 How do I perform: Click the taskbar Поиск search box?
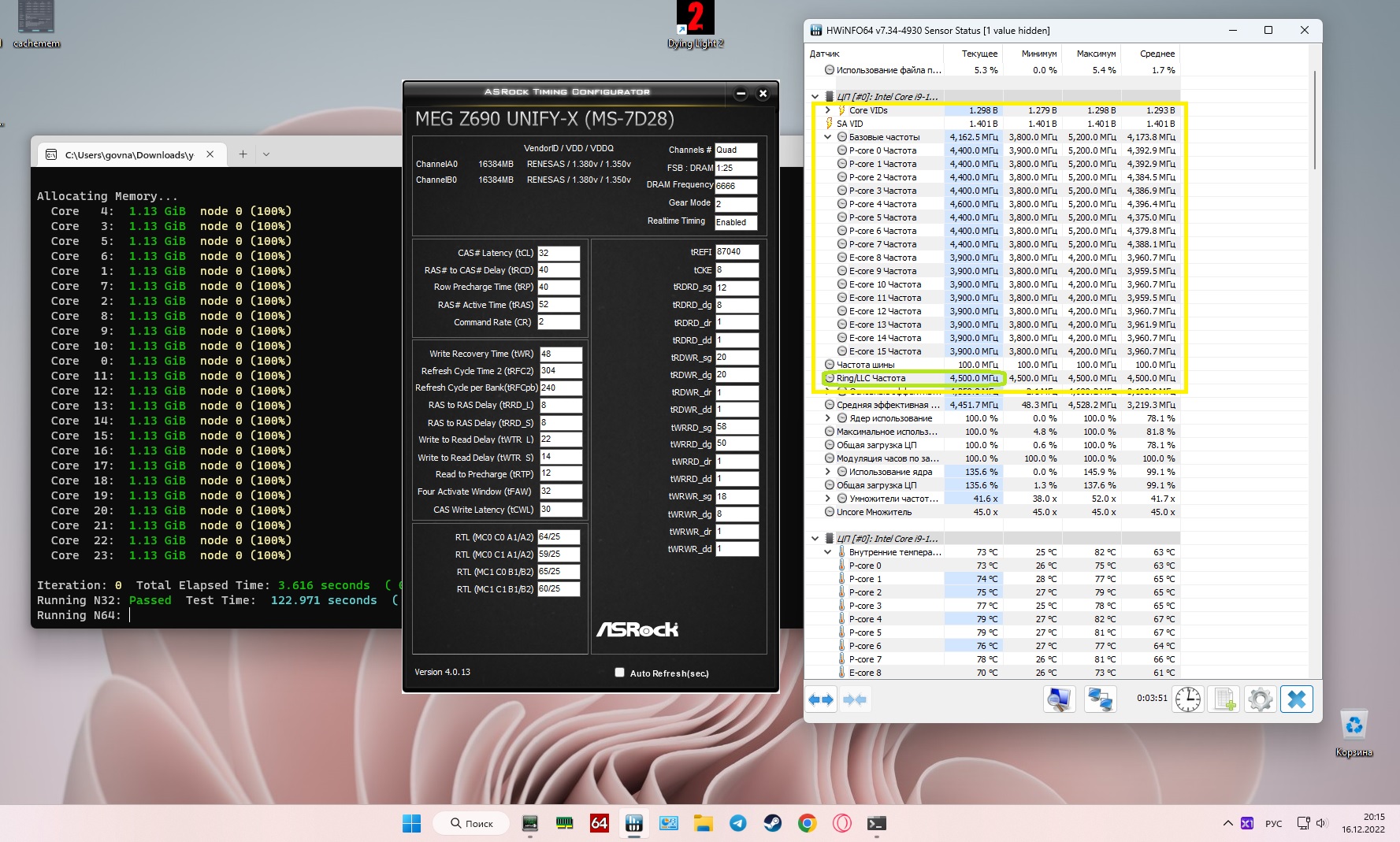(x=473, y=824)
